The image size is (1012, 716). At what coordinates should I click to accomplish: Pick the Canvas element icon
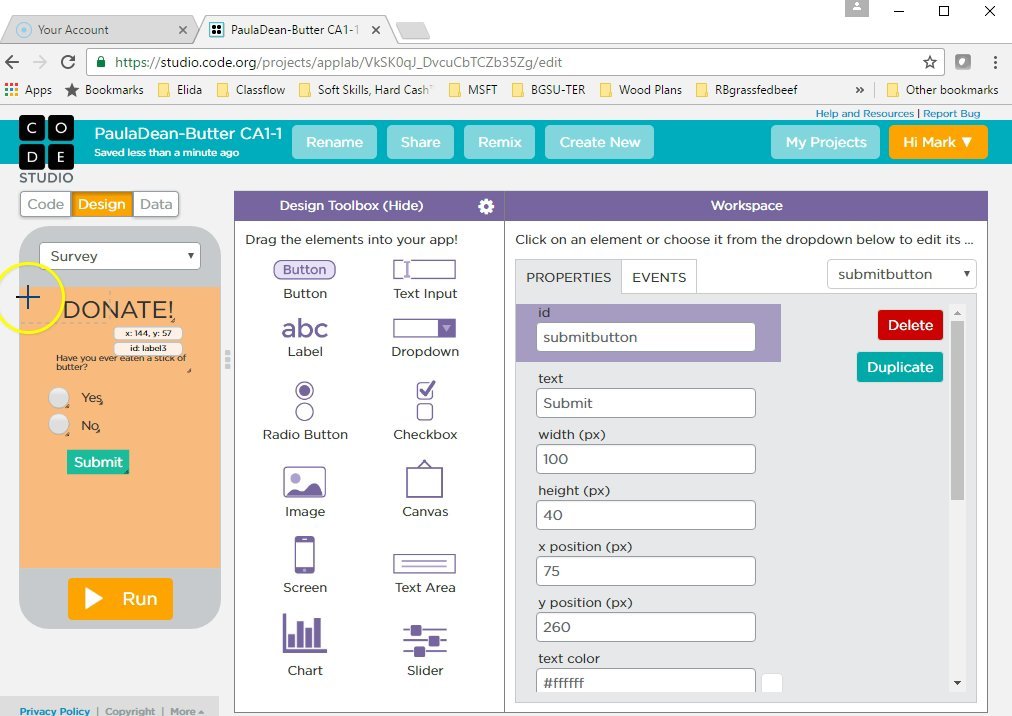tap(424, 480)
